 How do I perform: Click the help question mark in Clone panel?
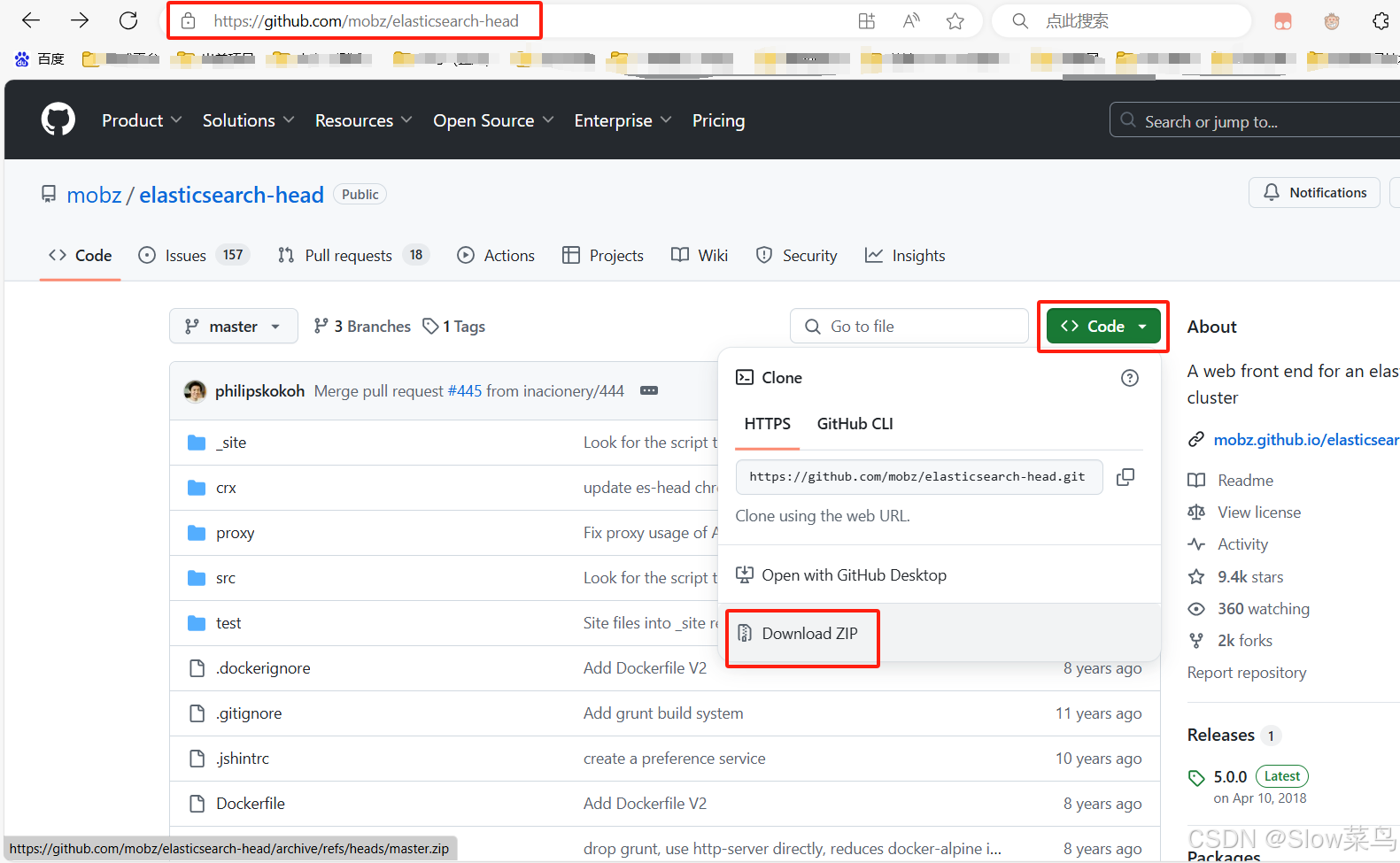tap(1130, 378)
